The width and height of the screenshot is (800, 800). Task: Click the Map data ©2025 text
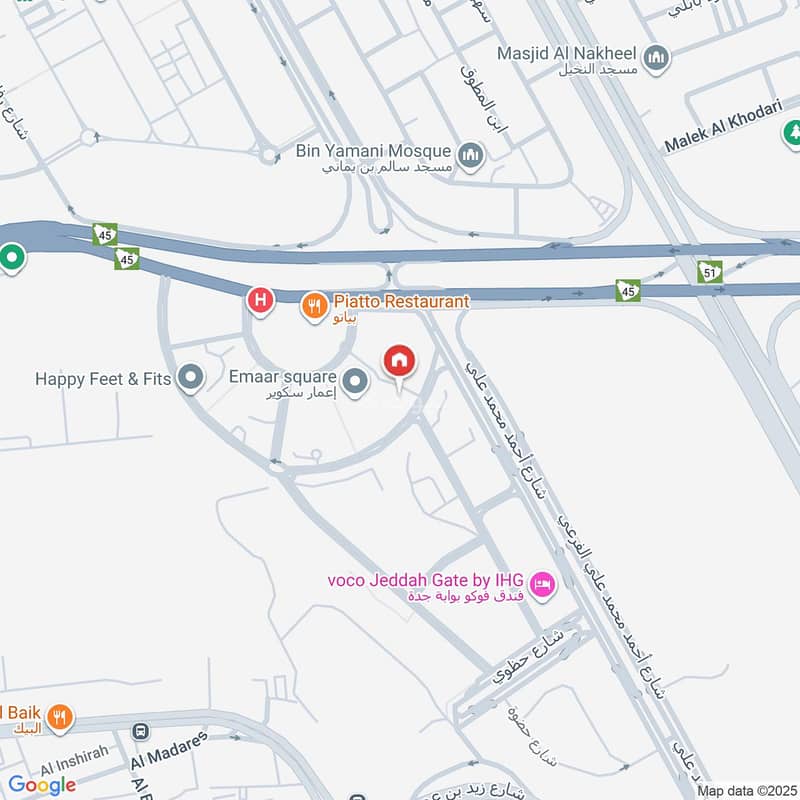click(747, 791)
